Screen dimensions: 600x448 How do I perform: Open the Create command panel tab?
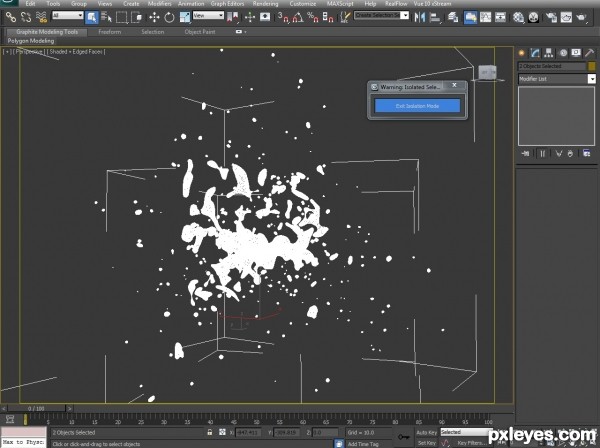[x=521, y=53]
